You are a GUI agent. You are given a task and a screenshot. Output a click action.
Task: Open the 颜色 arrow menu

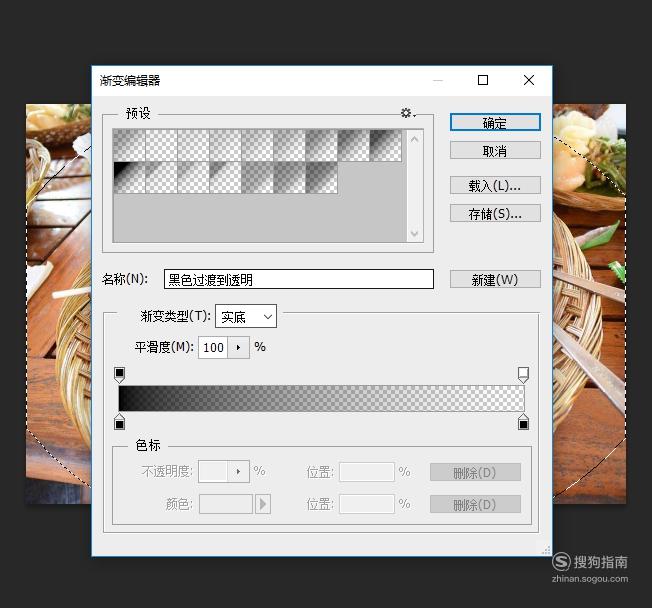(x=263, y=504)
